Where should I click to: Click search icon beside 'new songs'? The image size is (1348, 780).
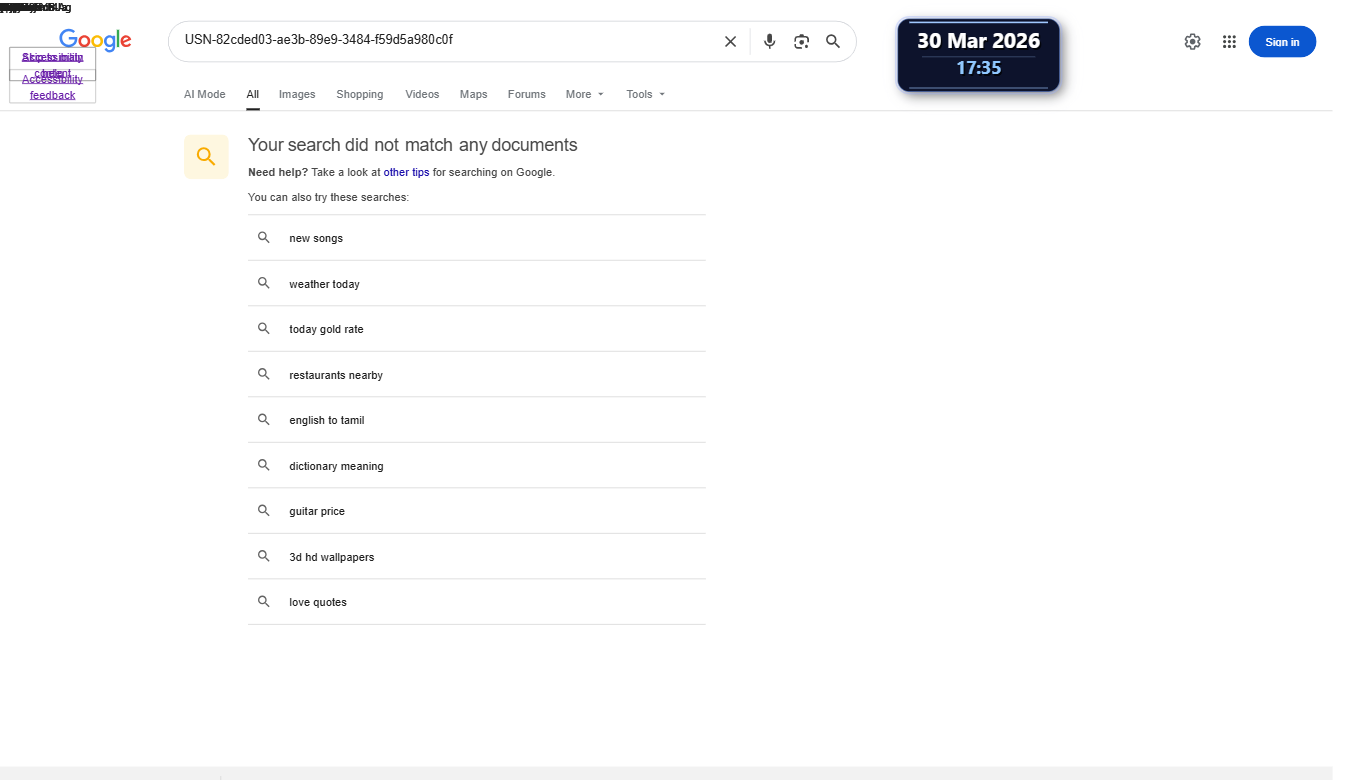coord(264,238)
